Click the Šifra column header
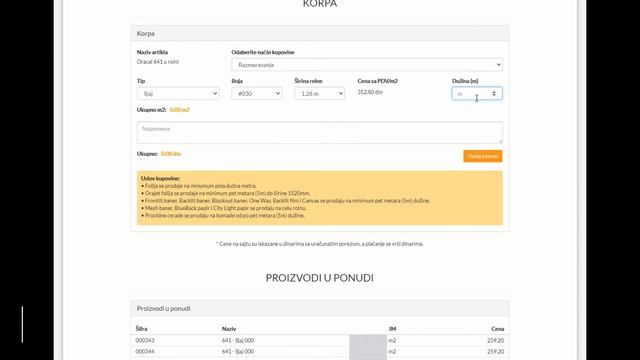This screenshot has height=360, width=640. tap(141, 329)
